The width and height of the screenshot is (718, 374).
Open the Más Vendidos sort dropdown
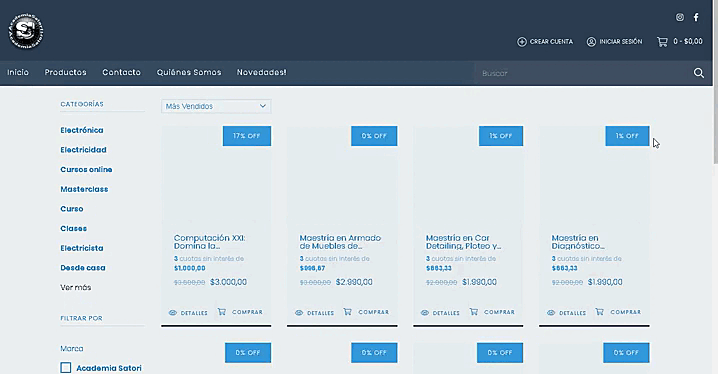(x=216, y=106)
